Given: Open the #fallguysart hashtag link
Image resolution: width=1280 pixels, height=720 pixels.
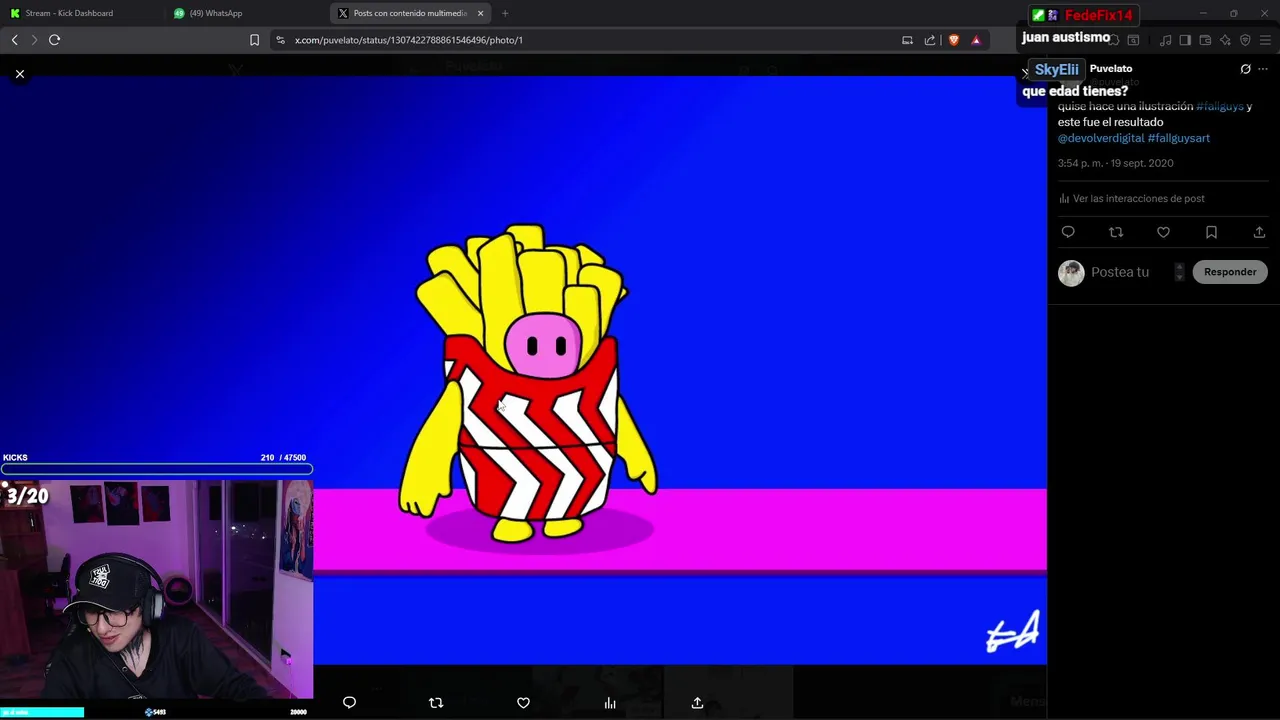Looking at the screenshot, I should pyautogui.click(x=1179, y=138).
